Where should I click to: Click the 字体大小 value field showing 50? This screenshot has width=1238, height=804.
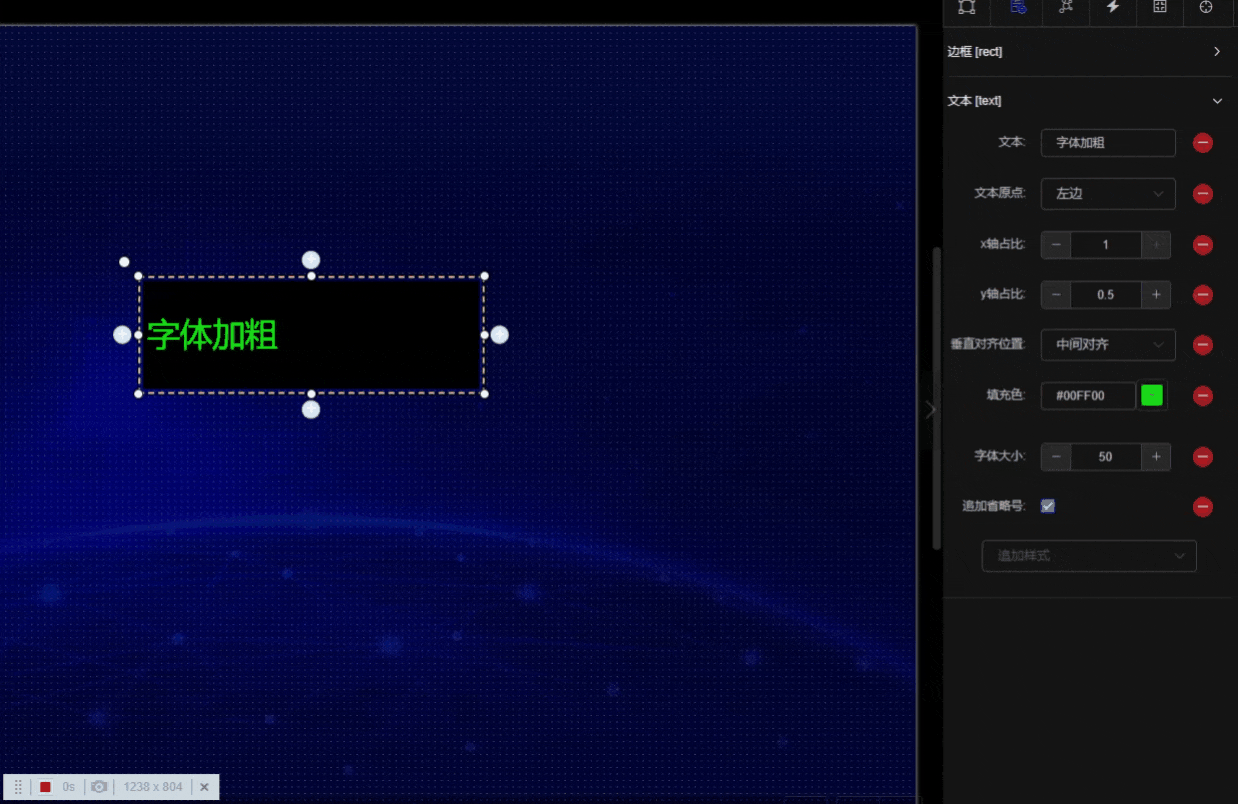pos(1106,457)
